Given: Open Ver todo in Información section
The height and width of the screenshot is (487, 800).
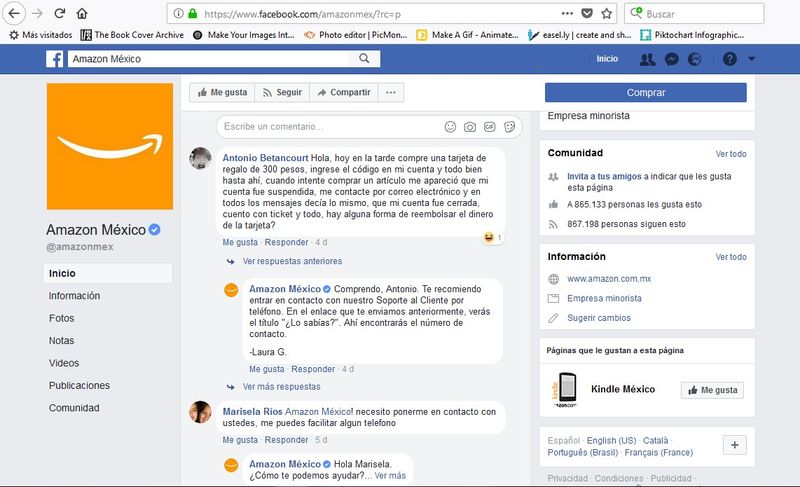Looking at the screenshot, I should [x=731, y=257].
